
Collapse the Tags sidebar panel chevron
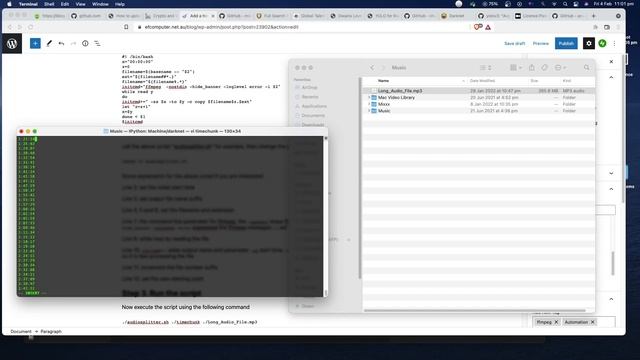point(611,299)
